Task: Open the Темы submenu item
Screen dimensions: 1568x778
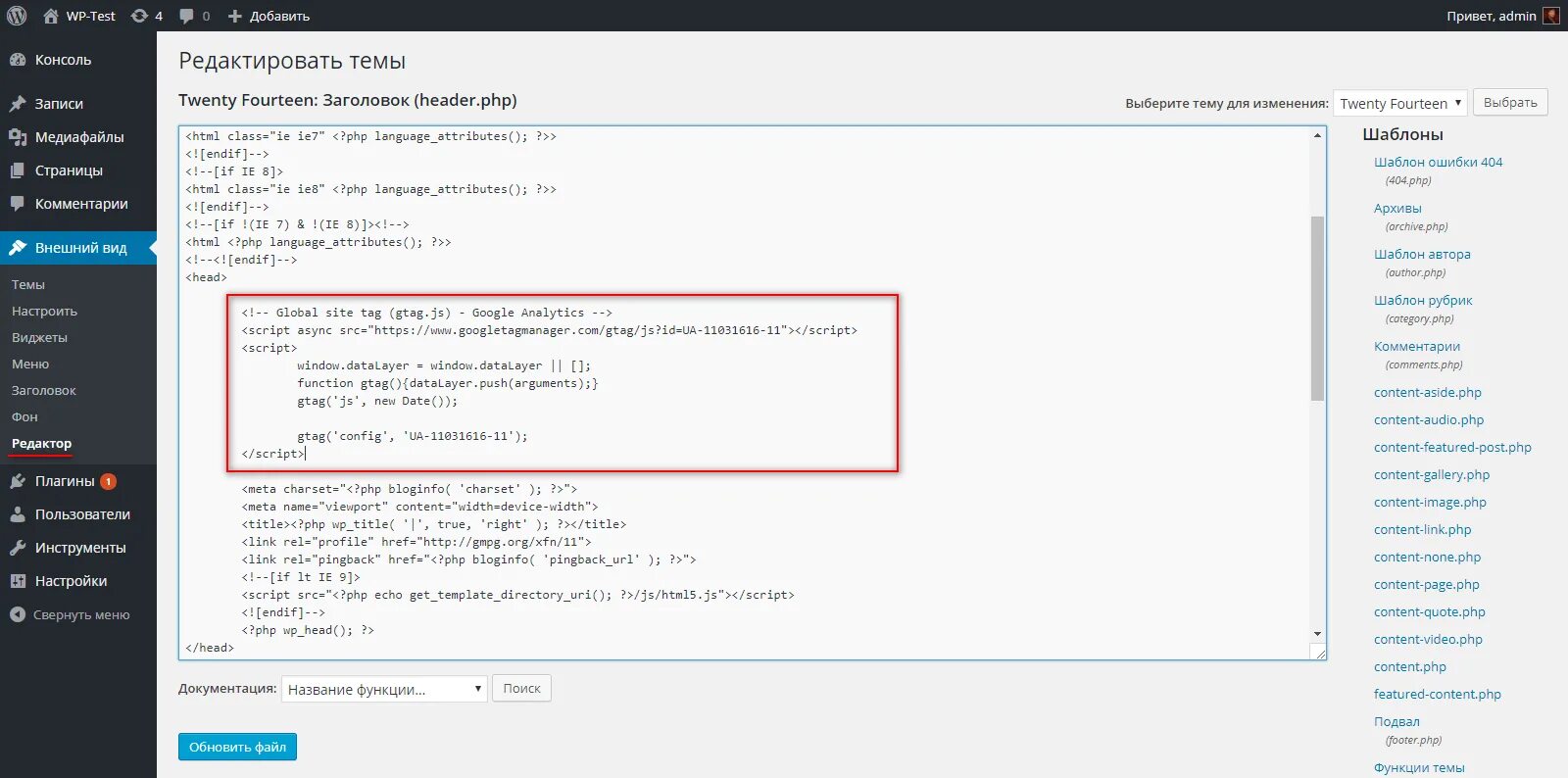Action: click(28, 285)
